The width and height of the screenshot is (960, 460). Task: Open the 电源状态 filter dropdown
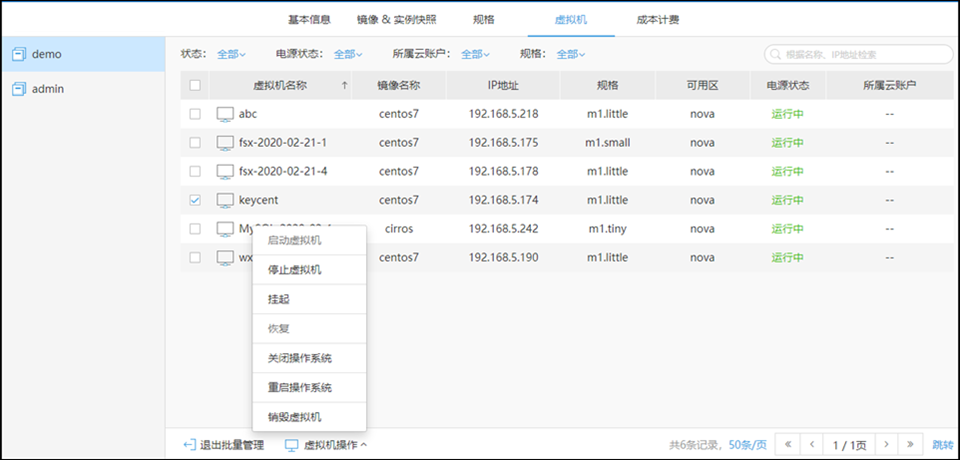coord(348,54)
